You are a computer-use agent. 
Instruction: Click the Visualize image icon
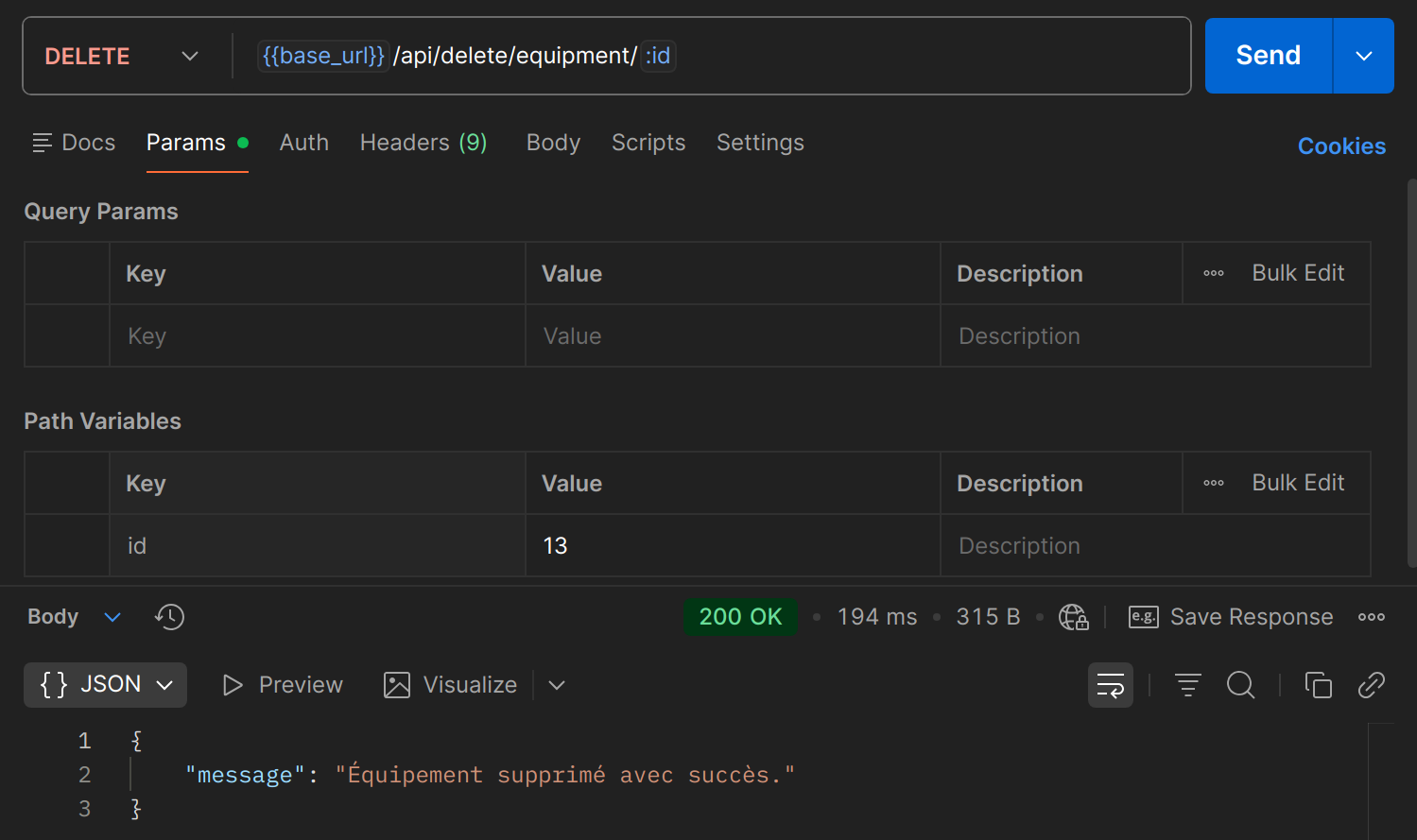pyautogui.click(x=397, y=685)
